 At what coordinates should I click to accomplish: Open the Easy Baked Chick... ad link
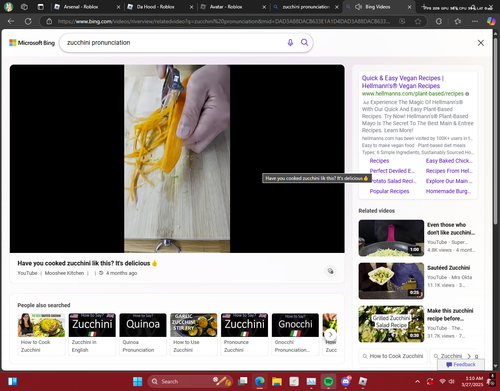pyautogui.click(x=449, y=161)
